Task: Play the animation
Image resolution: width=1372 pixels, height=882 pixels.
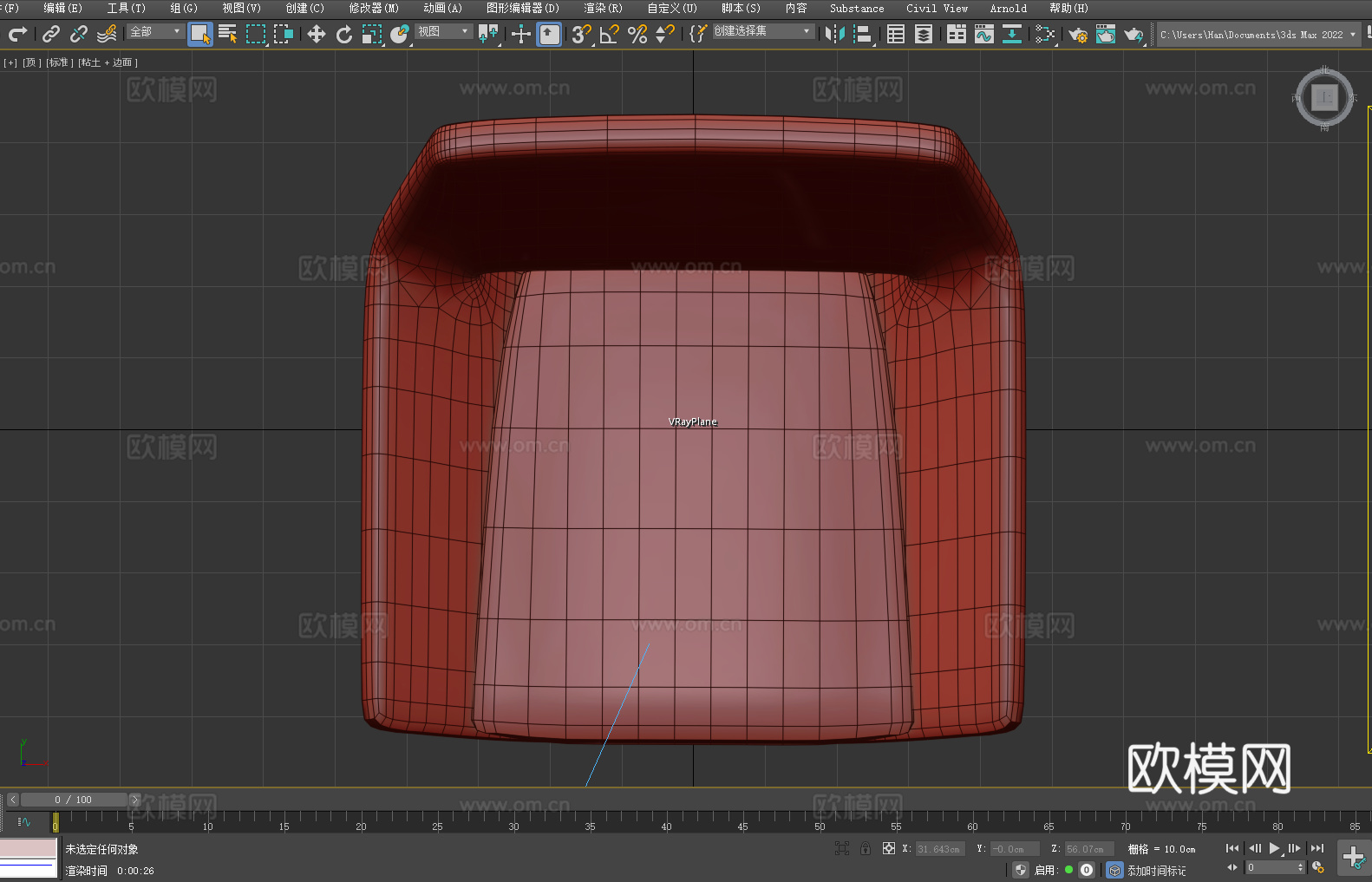Action: 1274,848
